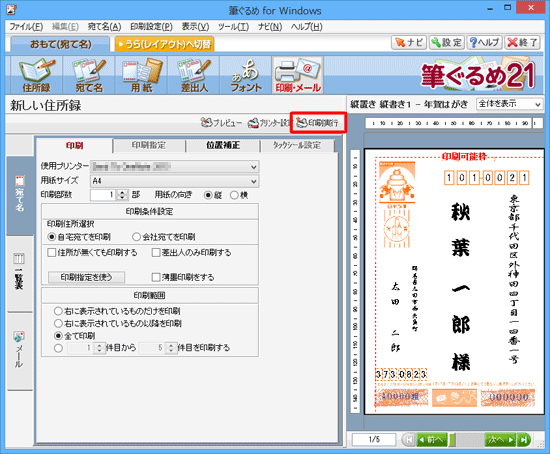550x454 pixels.
Task: Click the 印刷指定を使う button
Action: (86, 278)
